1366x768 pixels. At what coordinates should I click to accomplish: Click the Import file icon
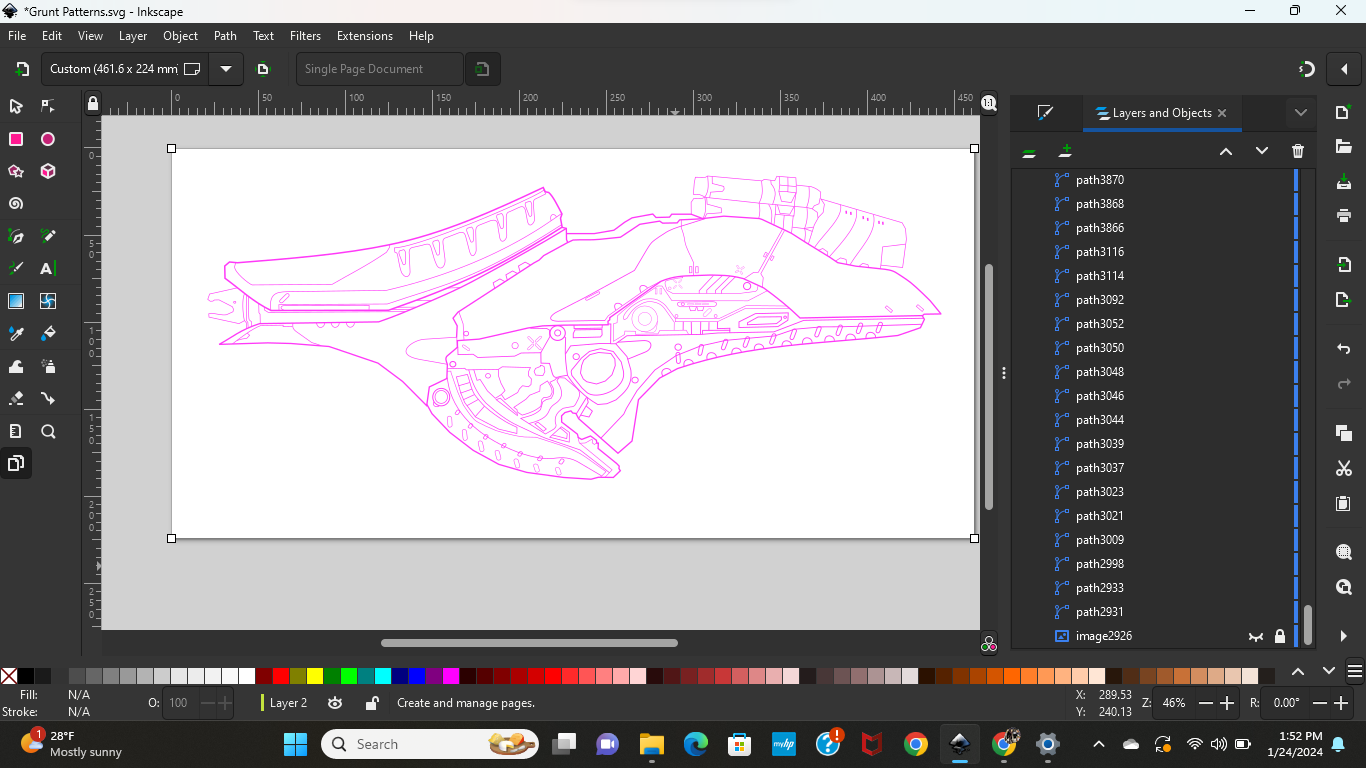(x=1344, y=265)
